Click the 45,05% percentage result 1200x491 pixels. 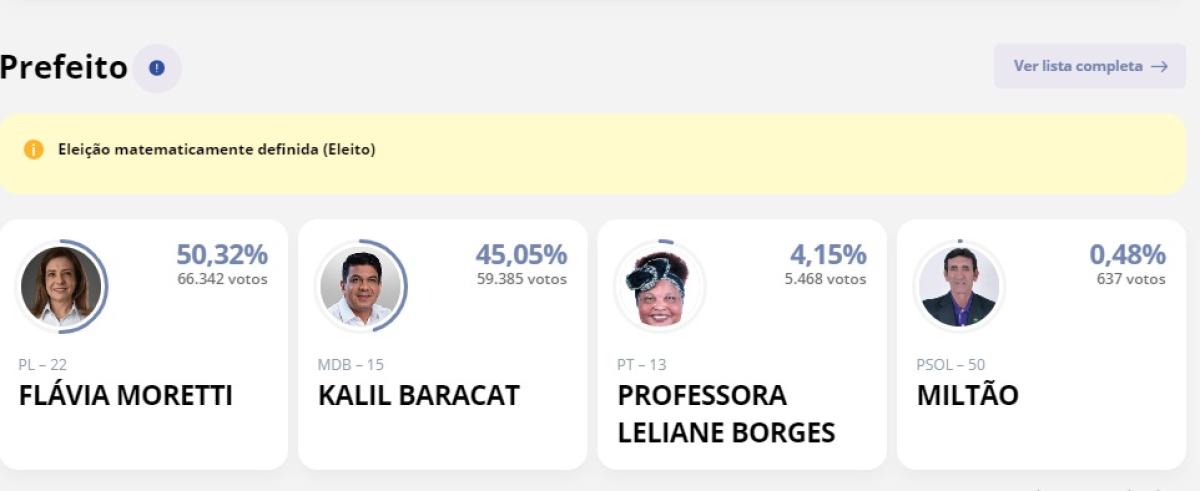[x=521, y=255]
